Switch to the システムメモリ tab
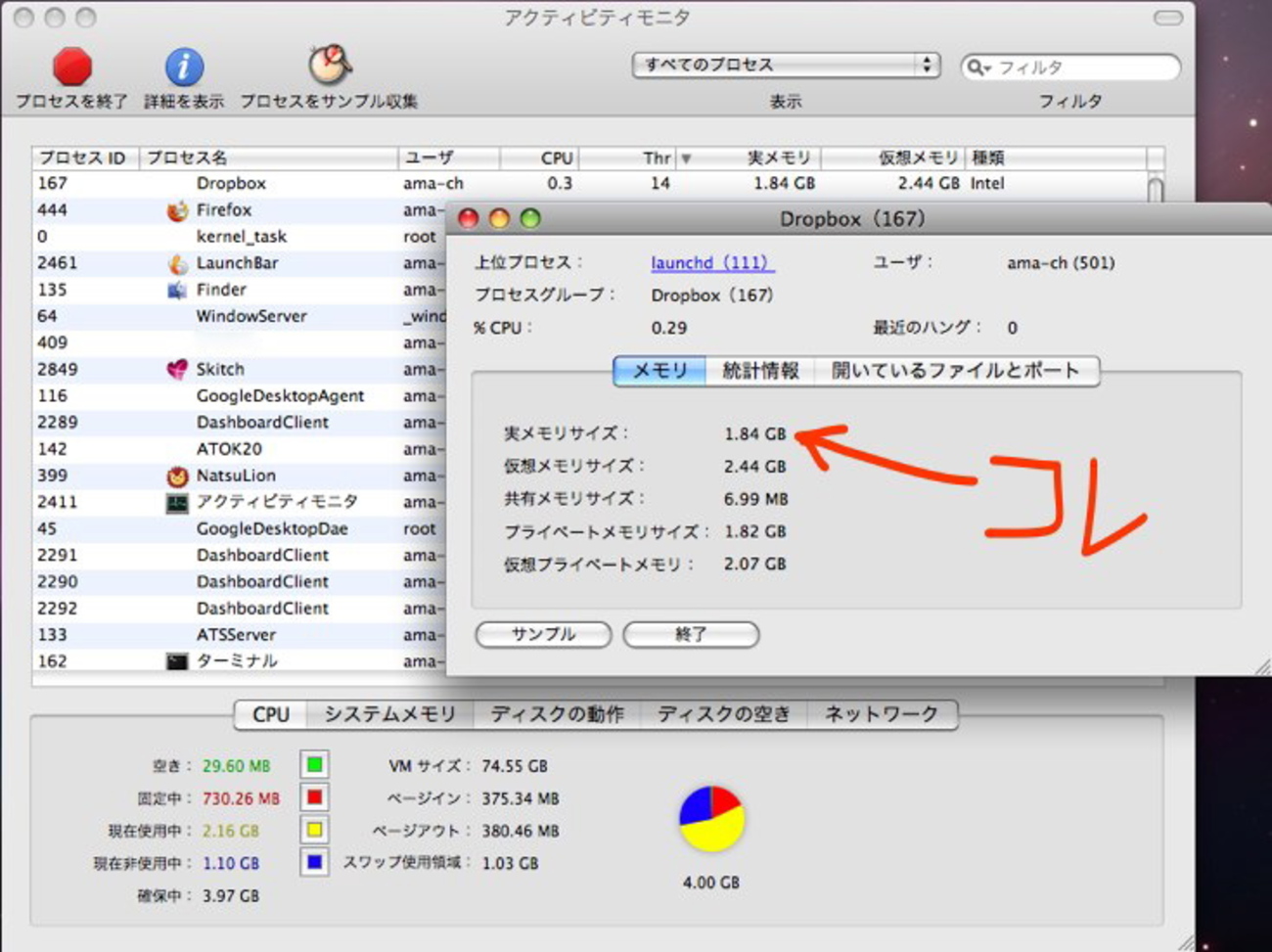 [389, 714]
